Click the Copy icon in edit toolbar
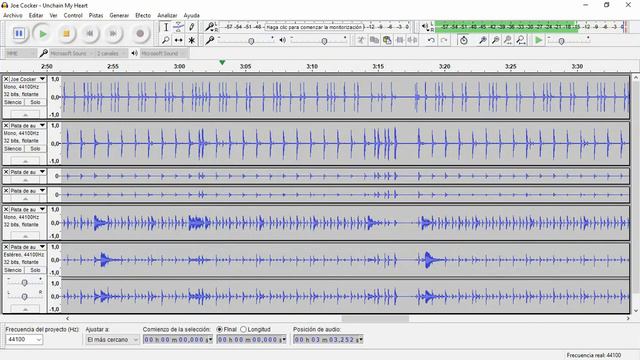 point(374,40)
